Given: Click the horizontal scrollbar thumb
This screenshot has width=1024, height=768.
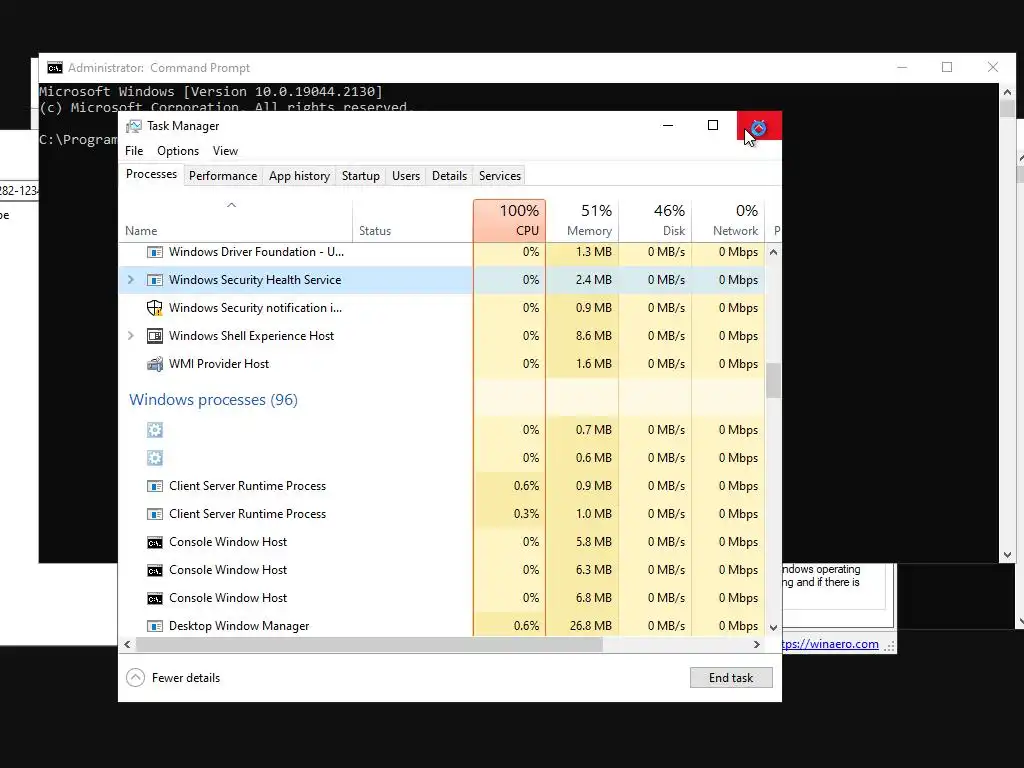Looking at the screenshot, I should [x=369, y=645].
